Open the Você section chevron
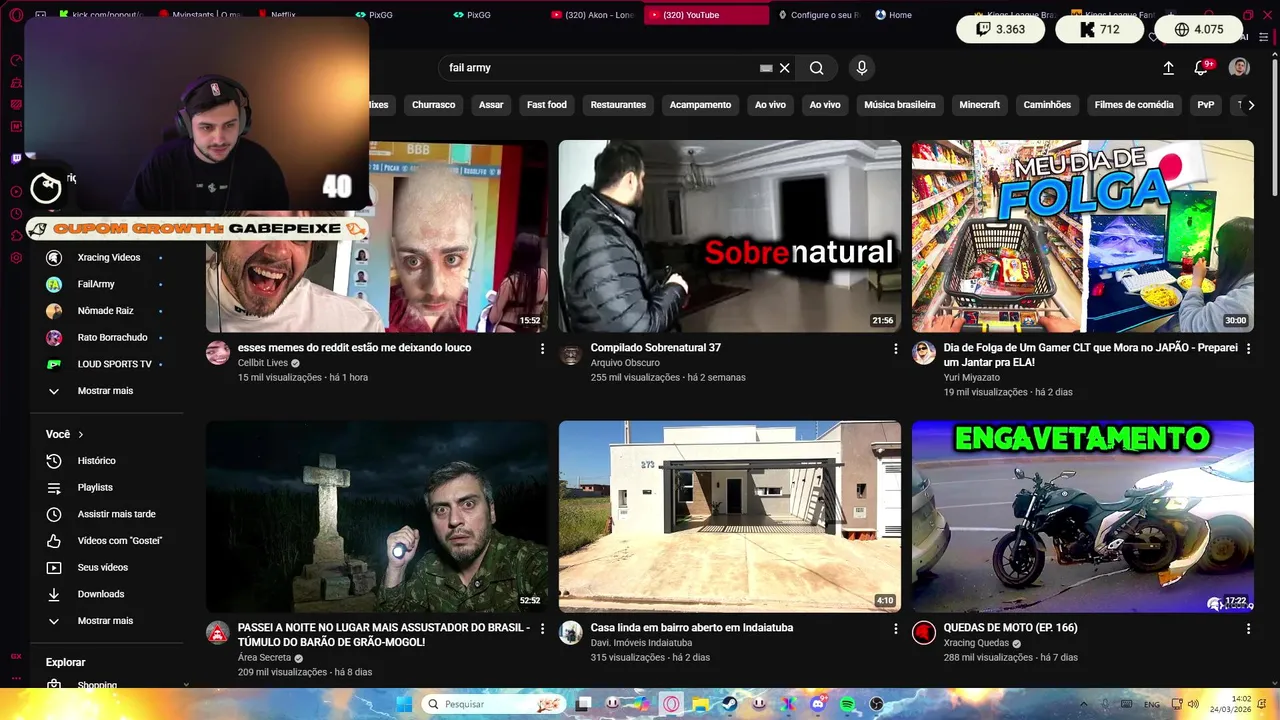The width and height of the screenshot is (1280, 720). (x=81, y=435)
